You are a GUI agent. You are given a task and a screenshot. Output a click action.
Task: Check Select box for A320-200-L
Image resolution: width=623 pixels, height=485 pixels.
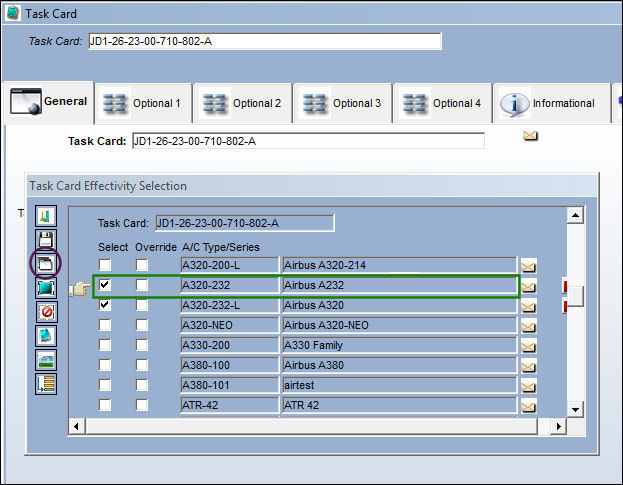point(105,265)
